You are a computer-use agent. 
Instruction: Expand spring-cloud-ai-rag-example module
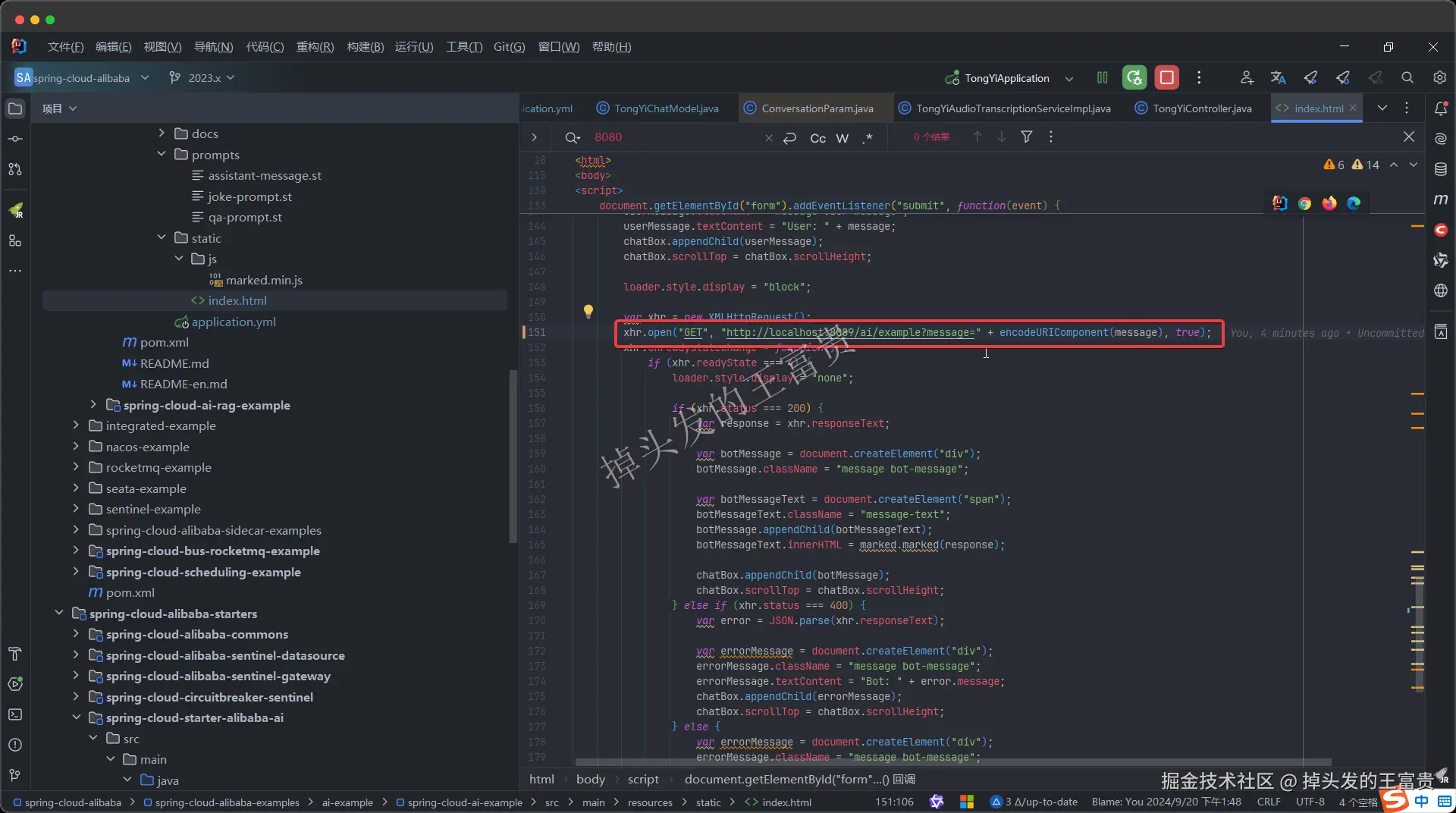tap(93, 405)
